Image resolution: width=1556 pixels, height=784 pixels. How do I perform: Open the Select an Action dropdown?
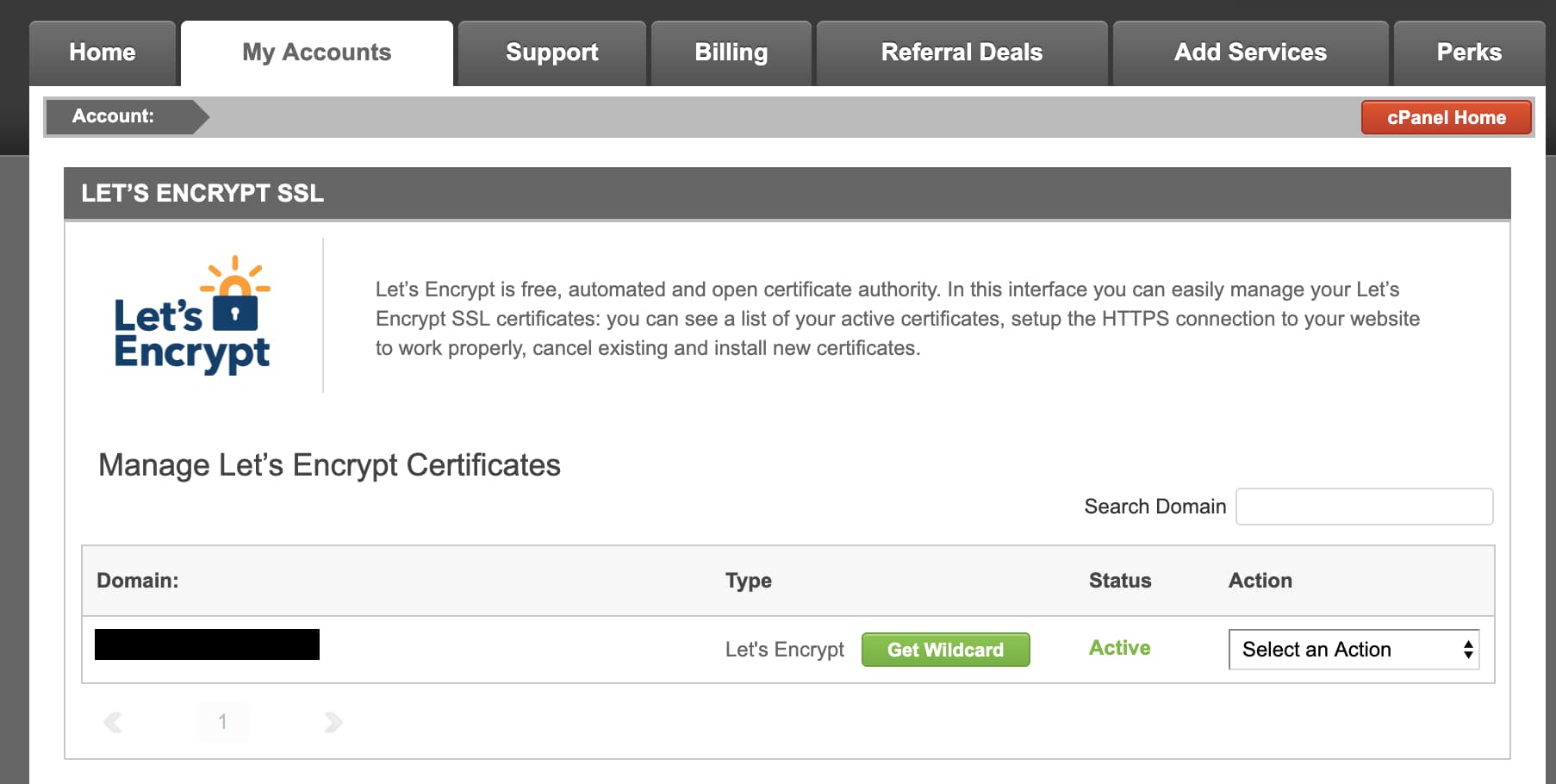coord(1353,650)
